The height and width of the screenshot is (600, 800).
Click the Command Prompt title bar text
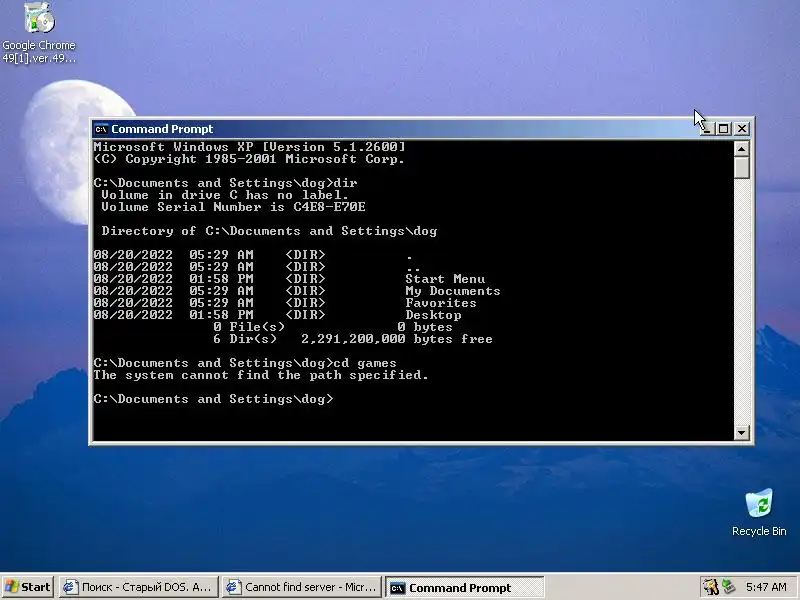pos(162,129)
